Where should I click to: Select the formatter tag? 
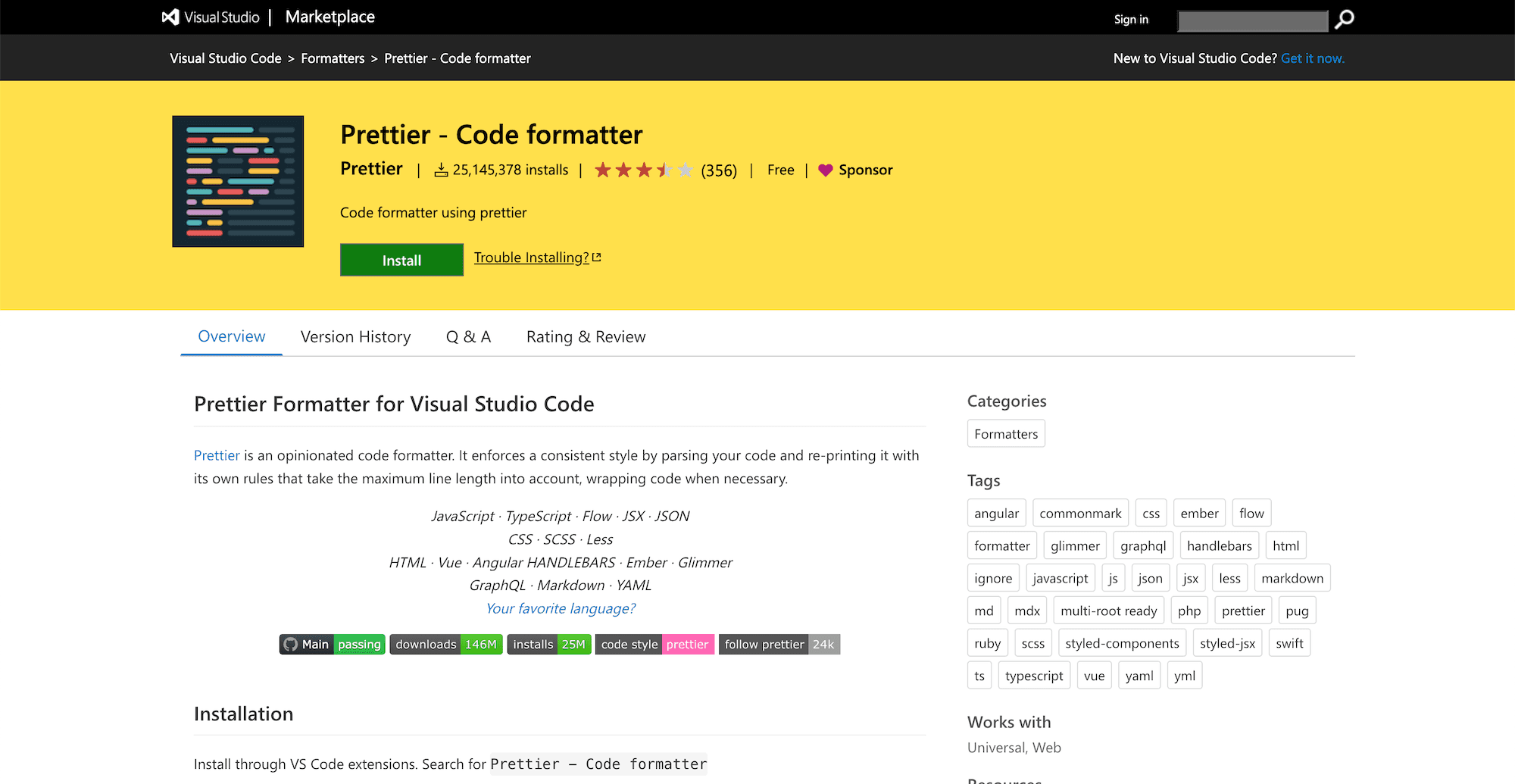(x=1002, y=546)
